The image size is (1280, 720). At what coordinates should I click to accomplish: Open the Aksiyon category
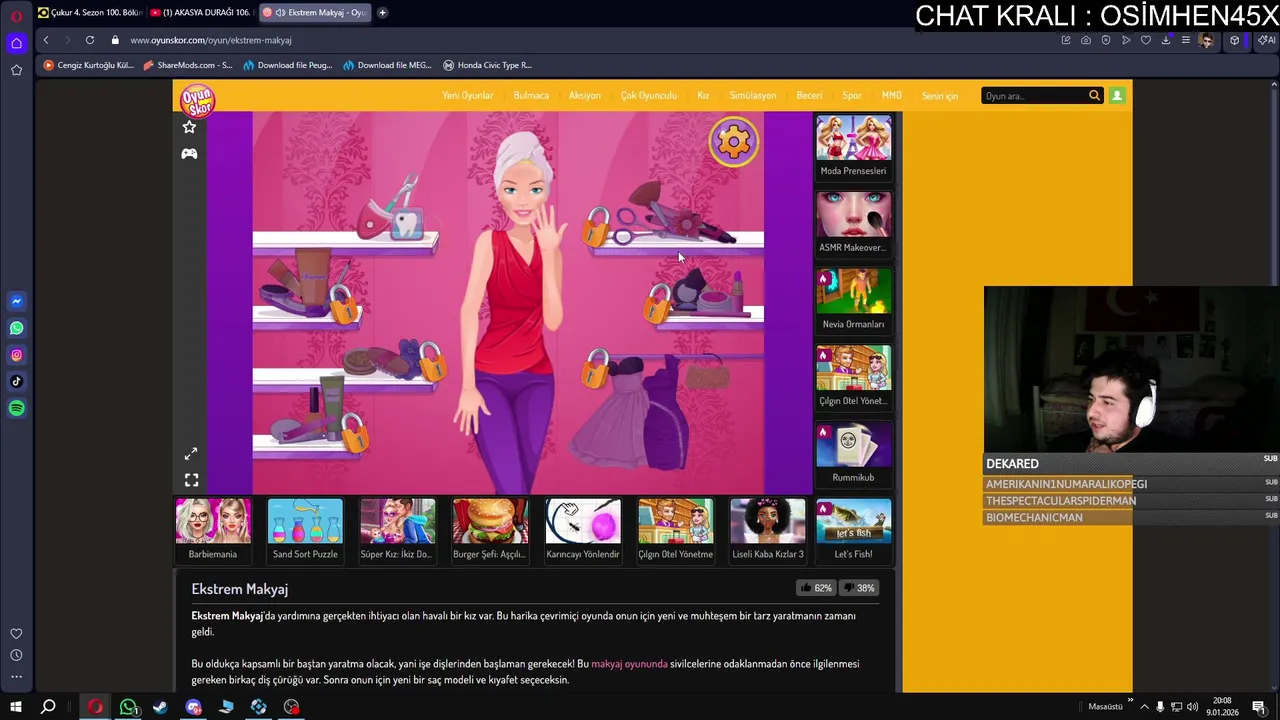(x=585, y=96)
